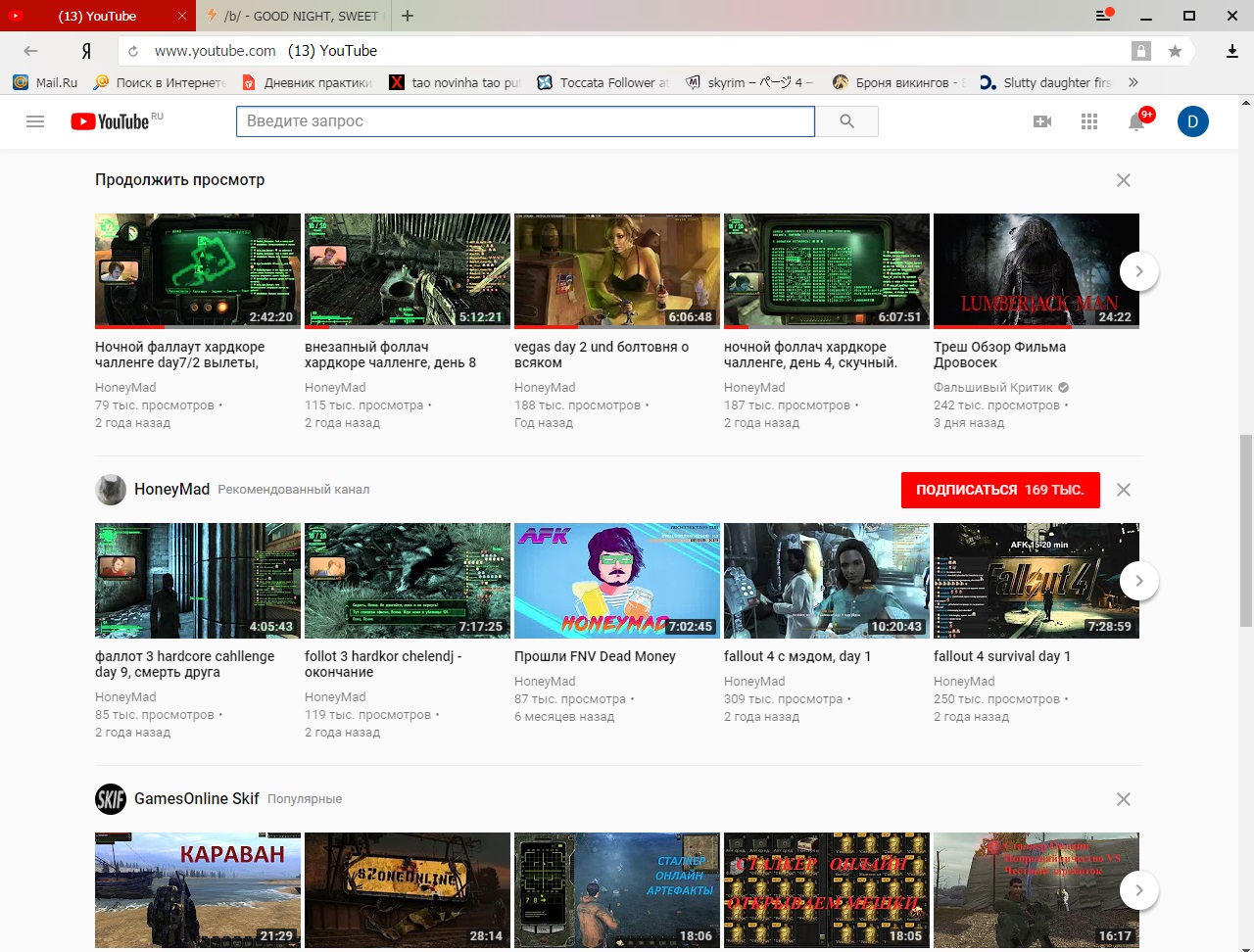The height and width of the screenshot is (952, 1254).
Task: Expand the hidden bookmarks overflow chevron
Action: [1133, 82]
